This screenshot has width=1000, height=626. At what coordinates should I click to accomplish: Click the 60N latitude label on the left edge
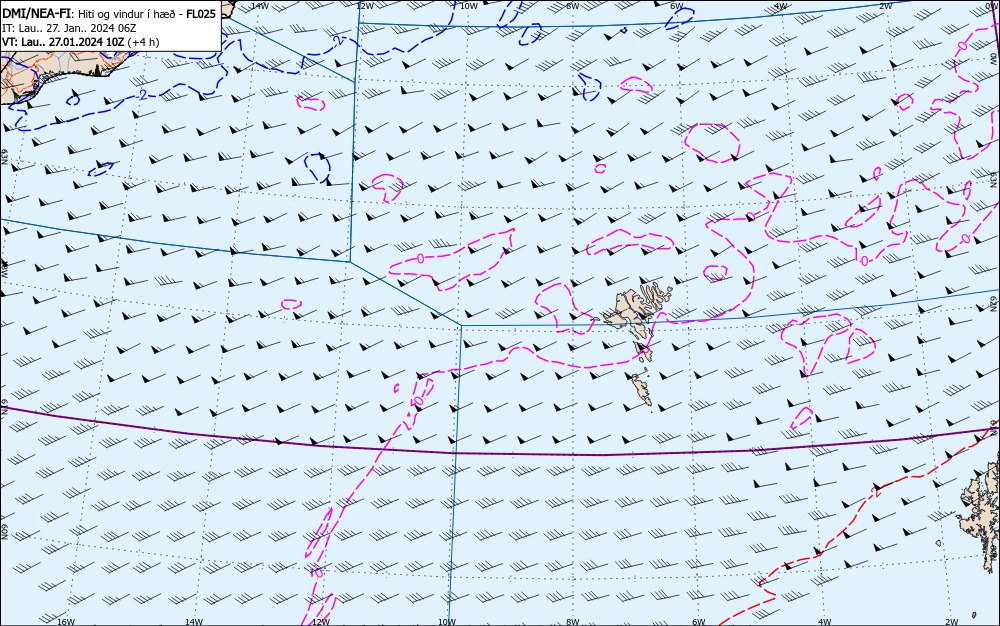coord(4,532)
